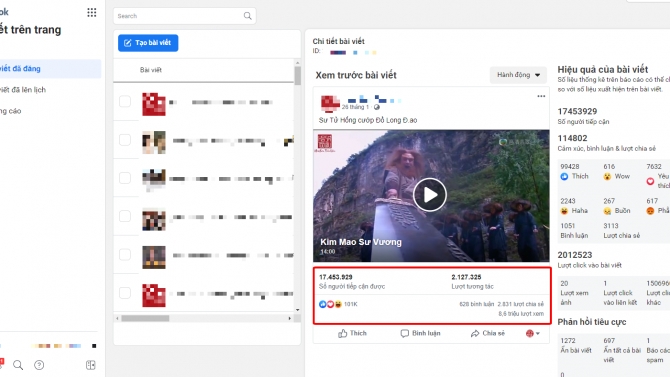This screenshot has width=670, height=377.
Task: Tick the checkbox of the second post row
Action: pyautogui.click(x=125, y=140)
